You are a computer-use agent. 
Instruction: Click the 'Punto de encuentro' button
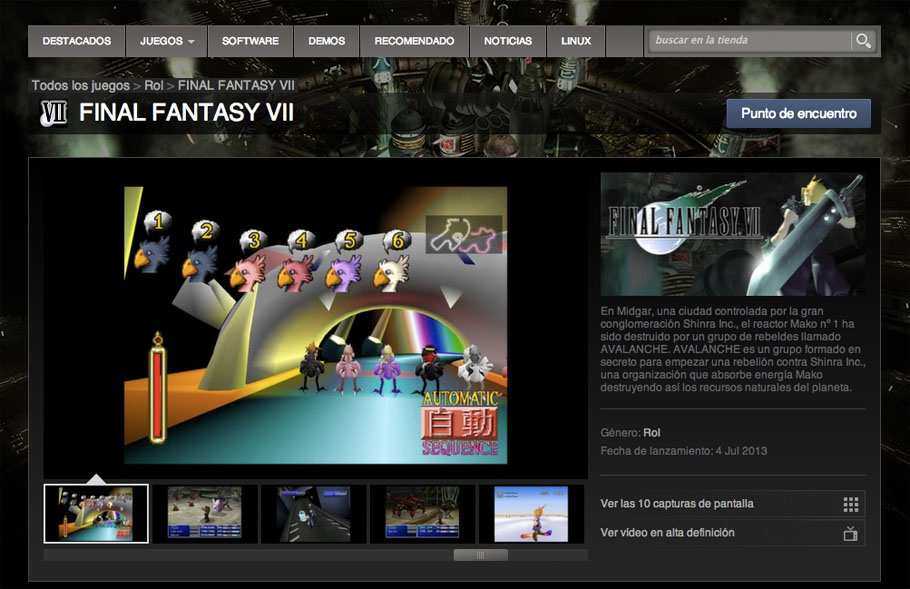[x=799, y=113]
